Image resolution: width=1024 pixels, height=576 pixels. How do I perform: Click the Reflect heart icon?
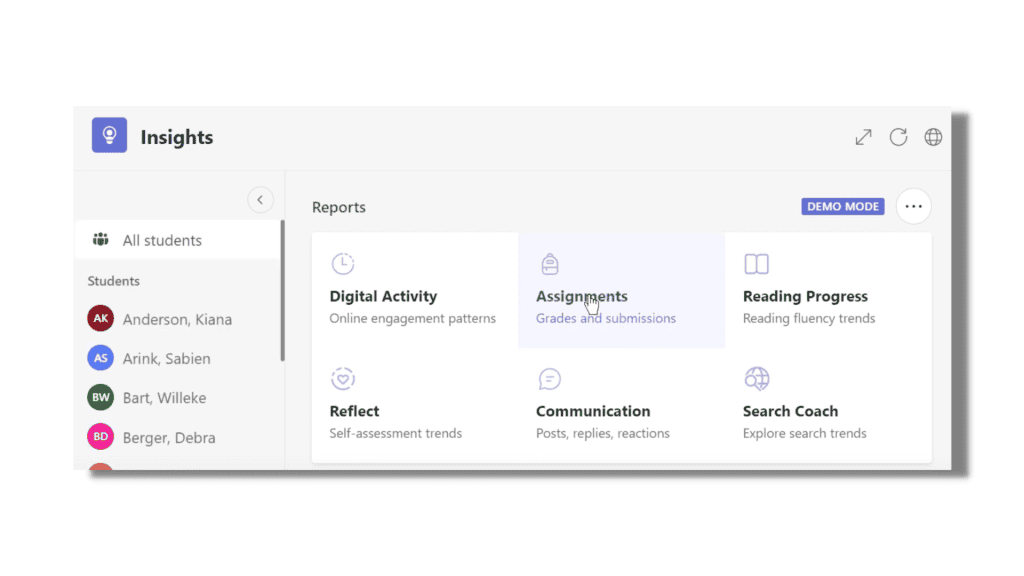click(x=343, y=379)
